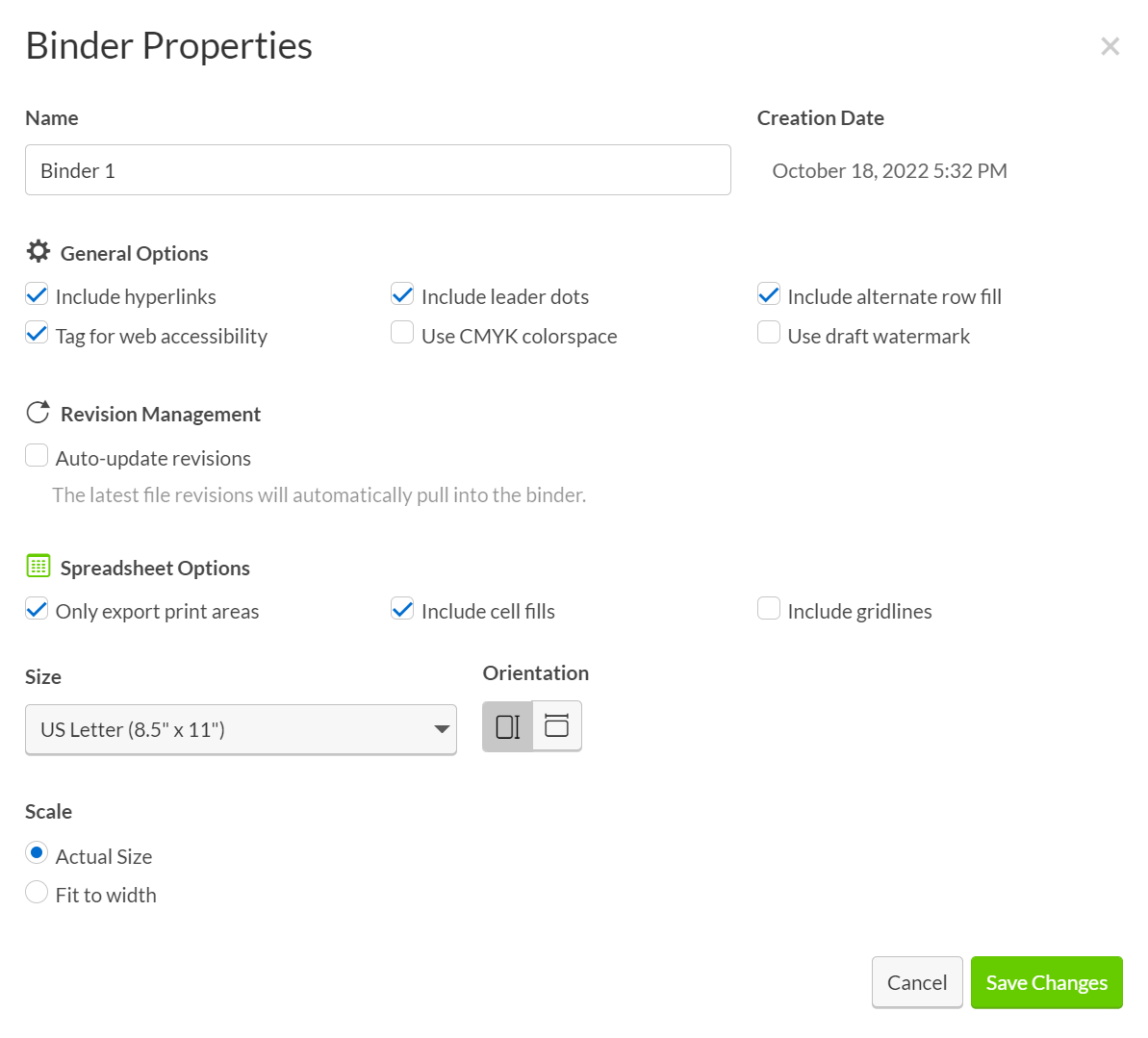This screenshot has height=1038, width=1148.
Task: Enable Include gridlines
Action: tap(768, 607)
